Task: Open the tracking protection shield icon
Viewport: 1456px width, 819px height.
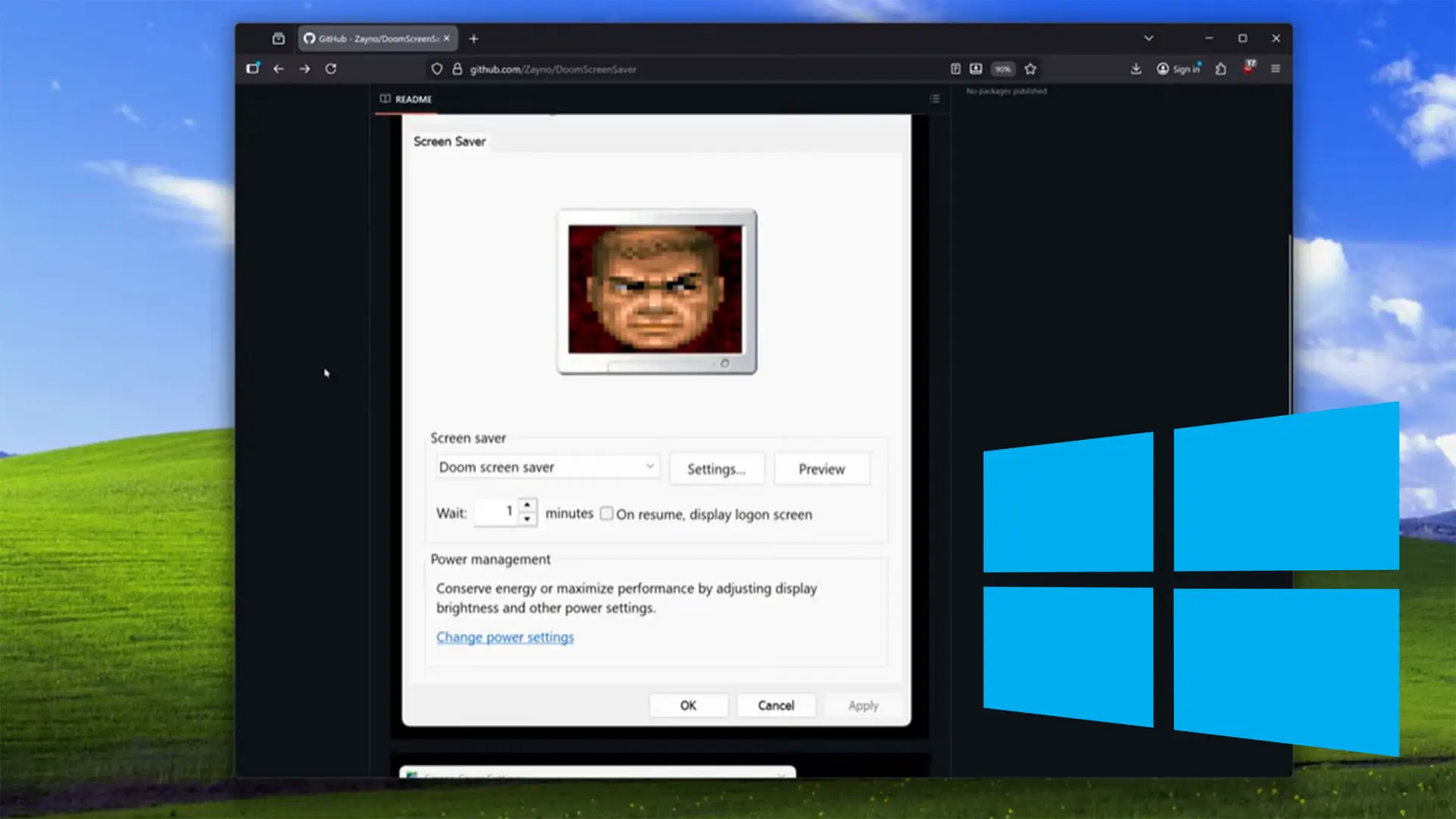Action: click(x=437, y=69)
